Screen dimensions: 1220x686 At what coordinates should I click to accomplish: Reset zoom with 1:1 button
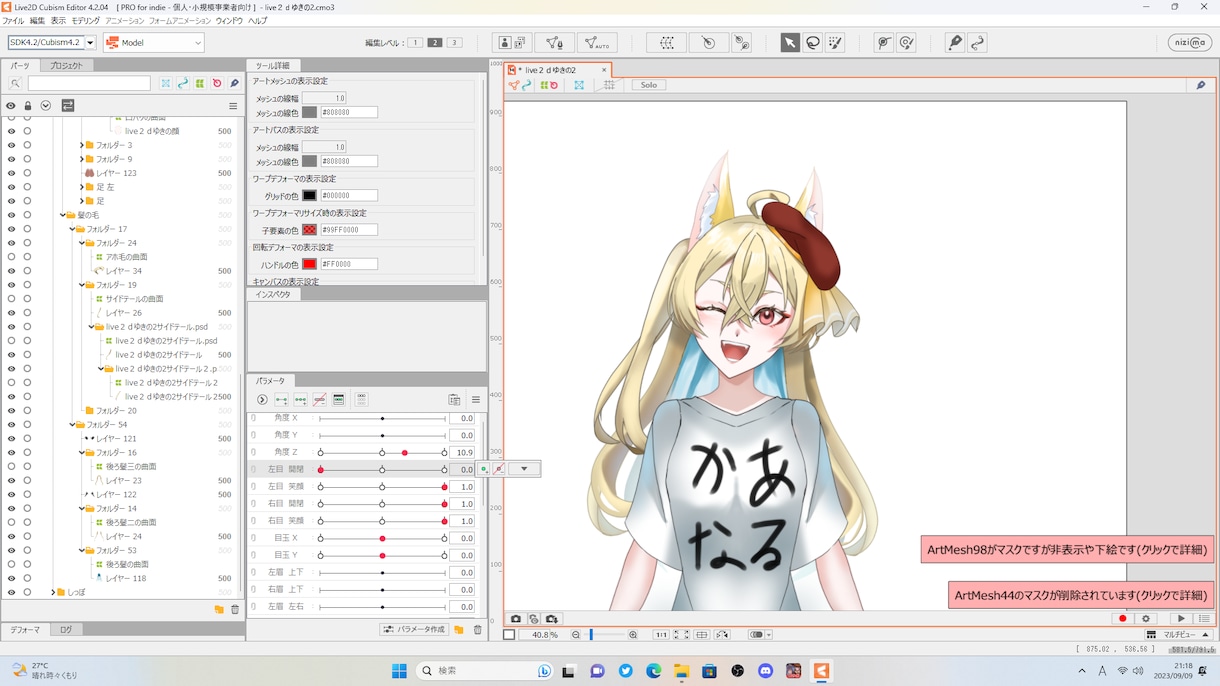[661, 635]
